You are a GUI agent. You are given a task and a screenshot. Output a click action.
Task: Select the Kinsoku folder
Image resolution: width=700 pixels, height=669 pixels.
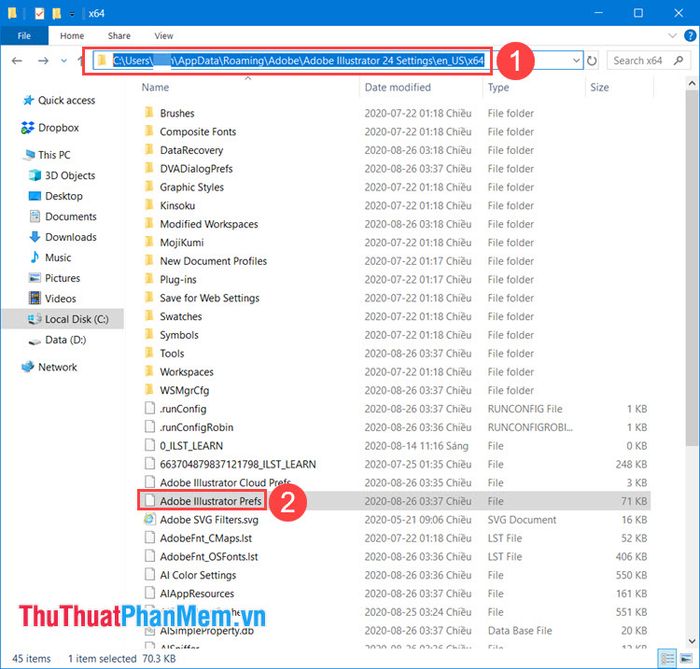click(x=177, y=206)
